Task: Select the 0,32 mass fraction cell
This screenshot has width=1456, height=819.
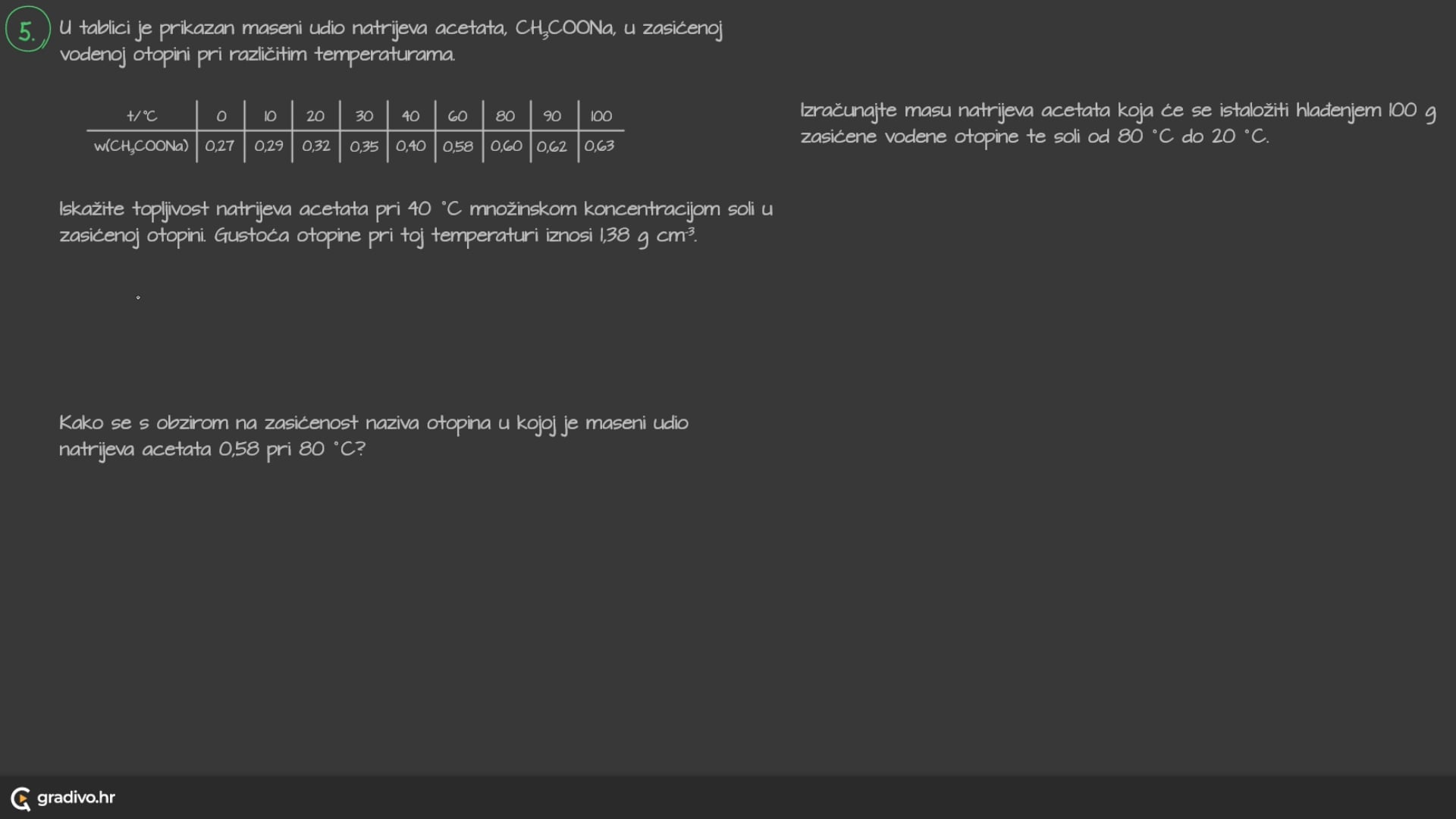Action: point(316,146)
